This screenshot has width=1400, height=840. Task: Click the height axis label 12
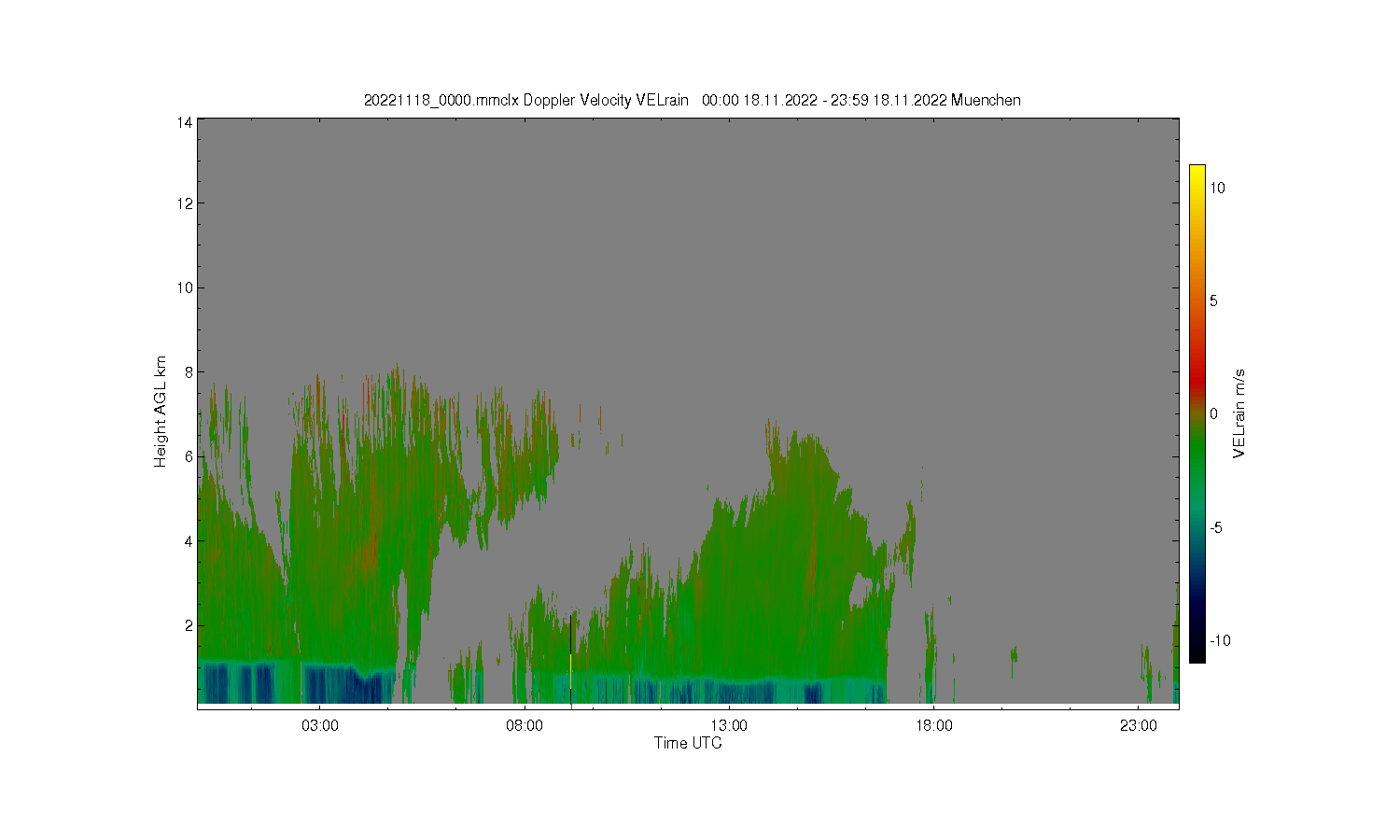185,203
